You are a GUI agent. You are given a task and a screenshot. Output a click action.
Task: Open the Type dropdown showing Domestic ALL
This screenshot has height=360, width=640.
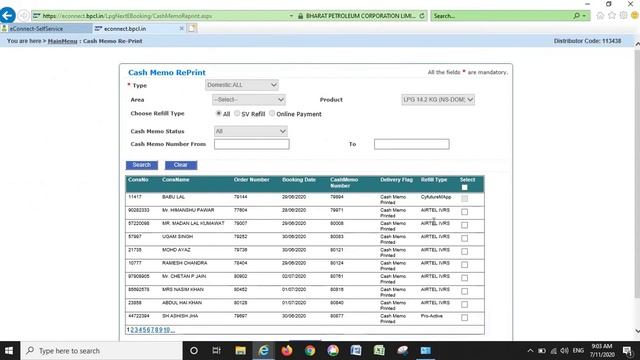(242, 85)
